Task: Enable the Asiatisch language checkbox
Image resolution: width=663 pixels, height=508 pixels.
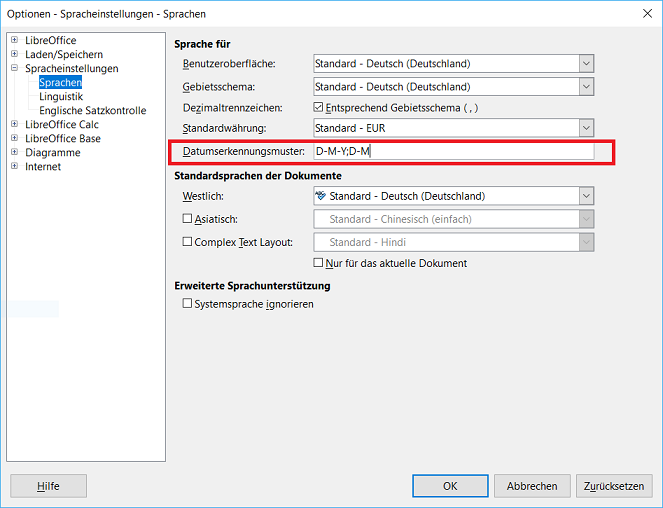Action: click(x=188, y=219)
